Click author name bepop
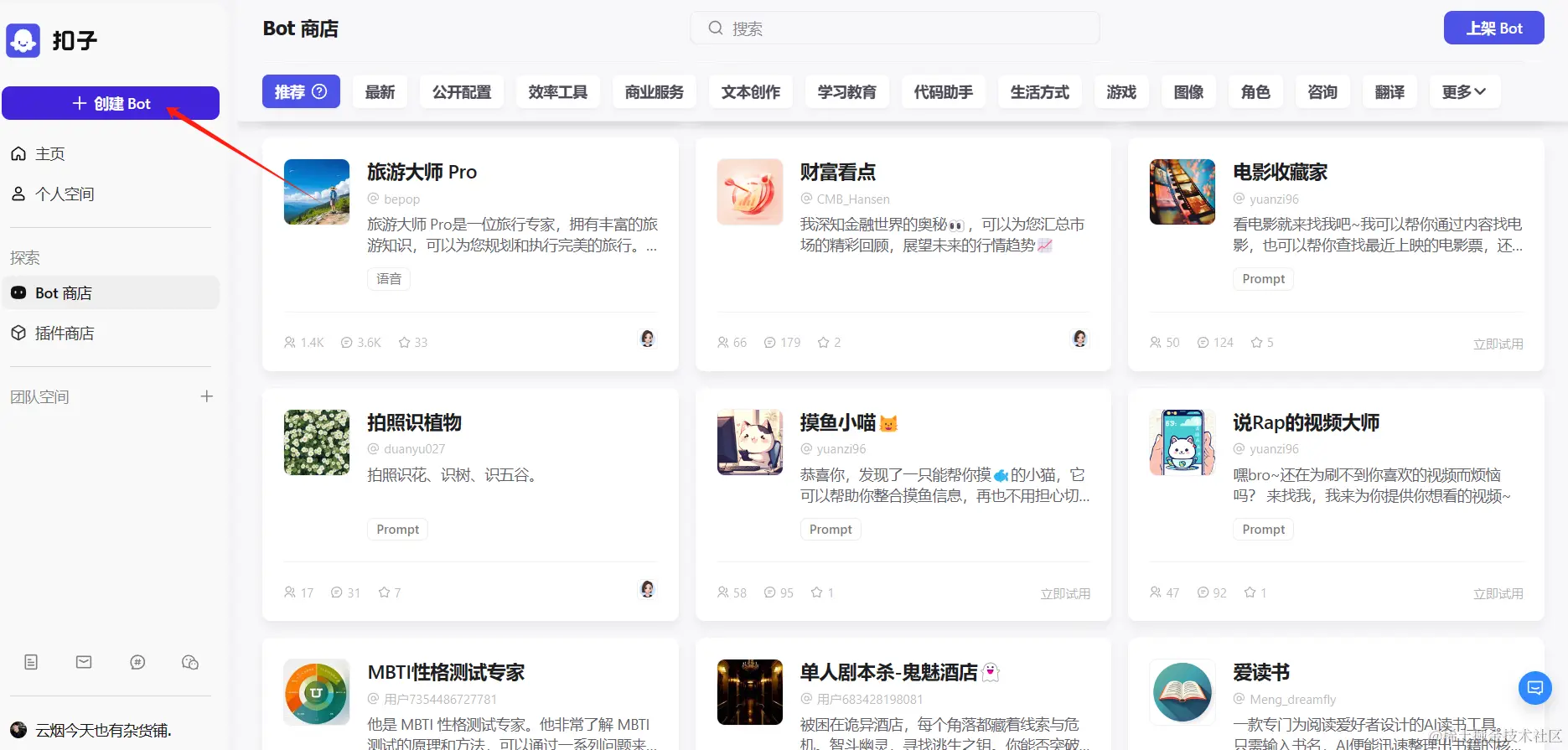Viewport: 1568px width, 750px height. tap(402, 199)
